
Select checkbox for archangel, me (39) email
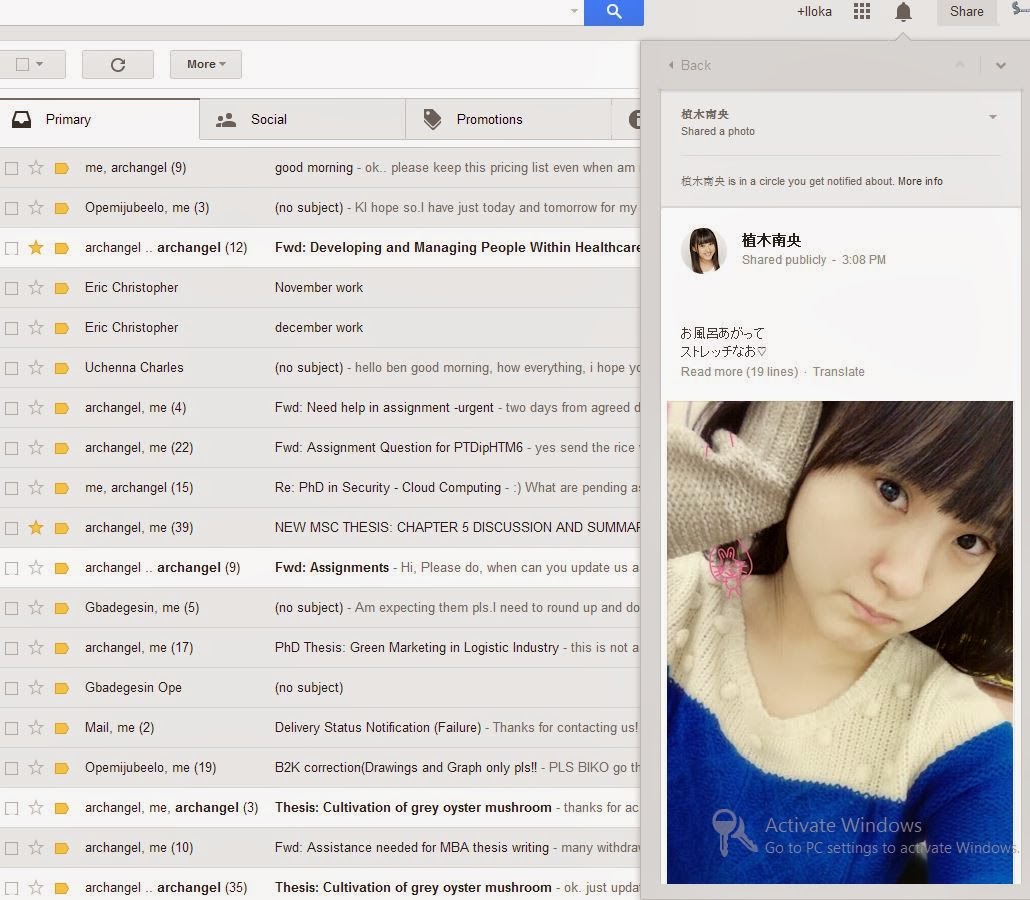pos(11,528)
